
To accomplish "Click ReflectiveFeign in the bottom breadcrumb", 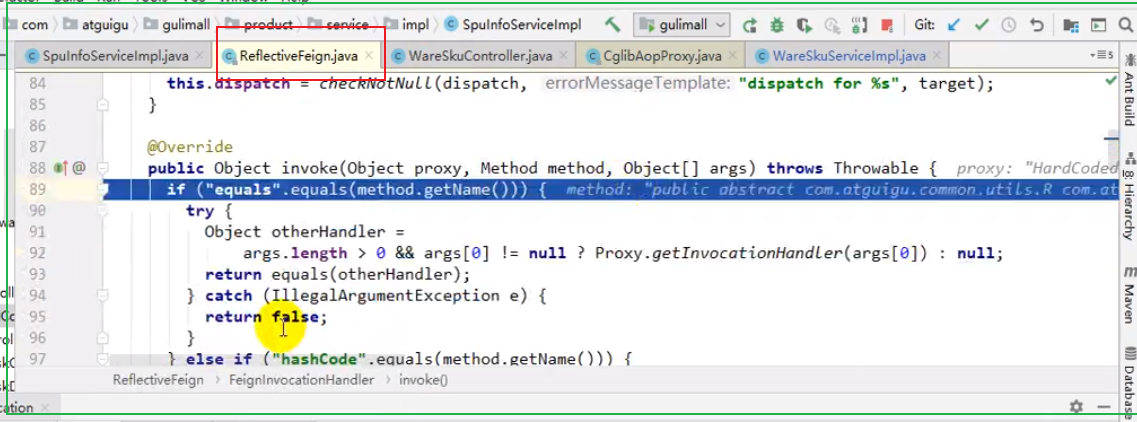I will click(158, 379).
